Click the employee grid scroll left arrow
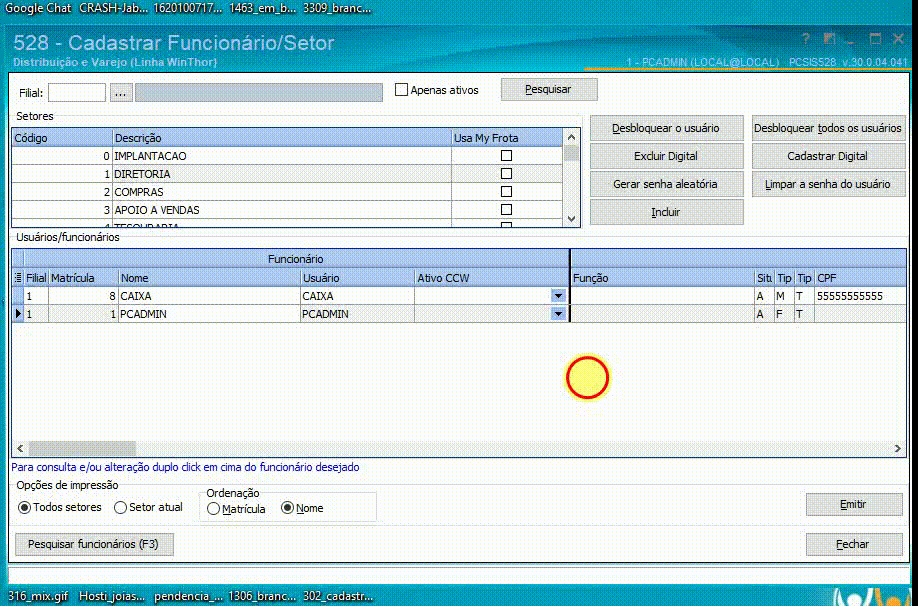 point(20,448)
